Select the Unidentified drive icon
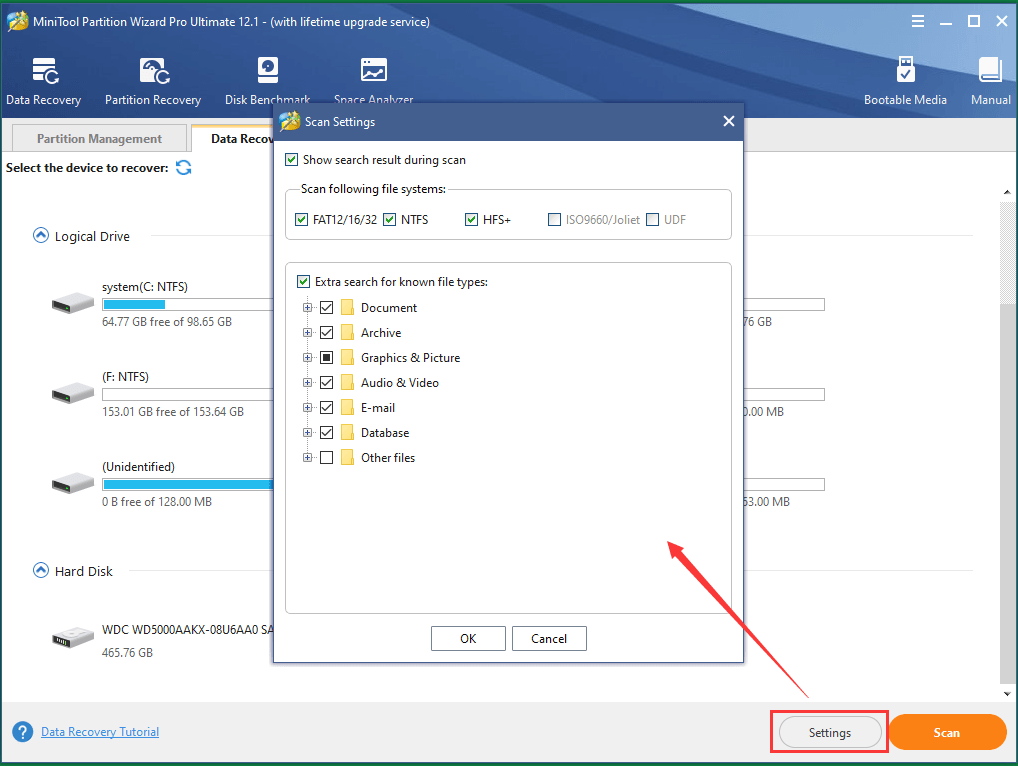 (x=73, y=484)
